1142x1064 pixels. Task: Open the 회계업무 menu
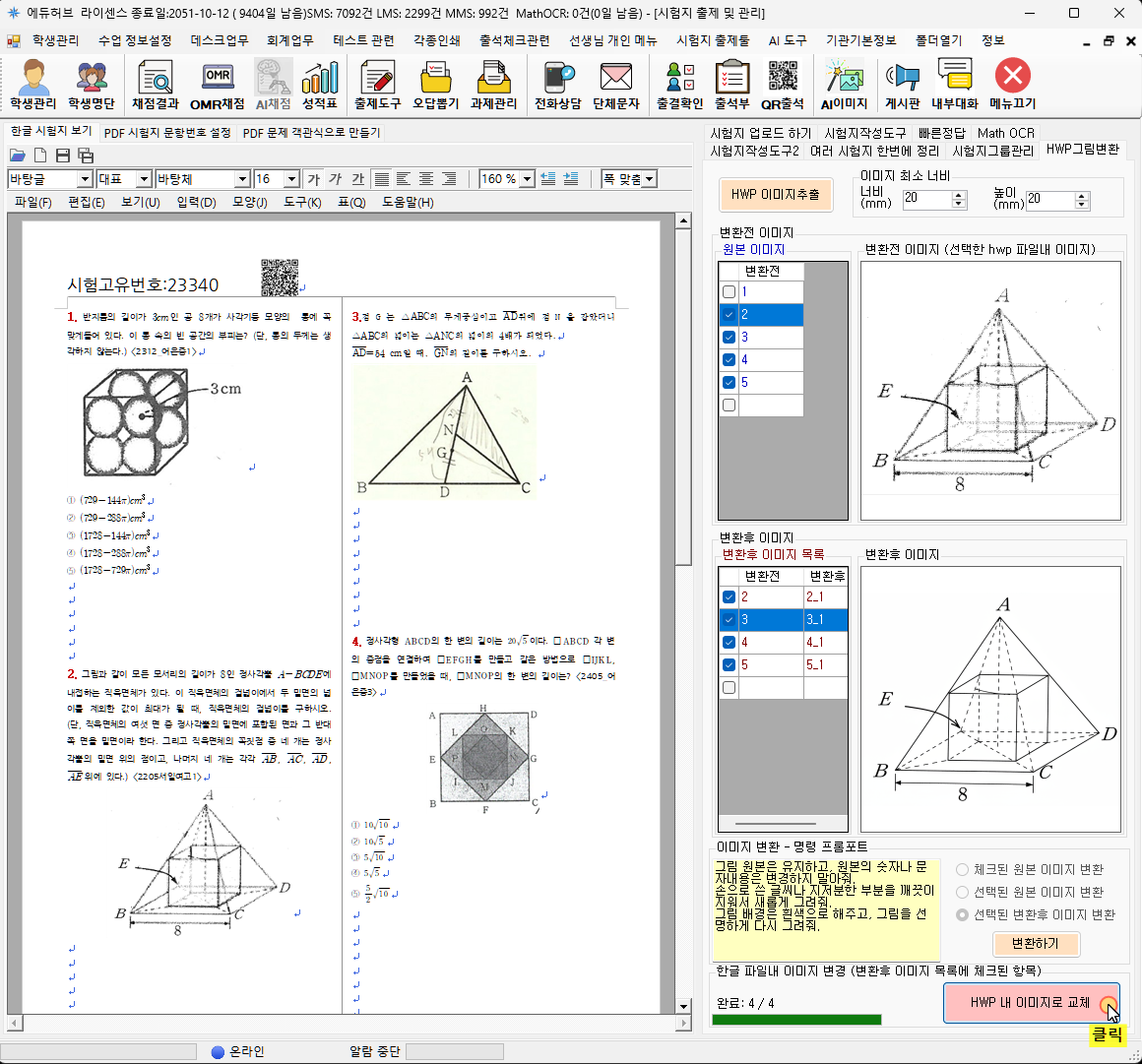[289, 40]
